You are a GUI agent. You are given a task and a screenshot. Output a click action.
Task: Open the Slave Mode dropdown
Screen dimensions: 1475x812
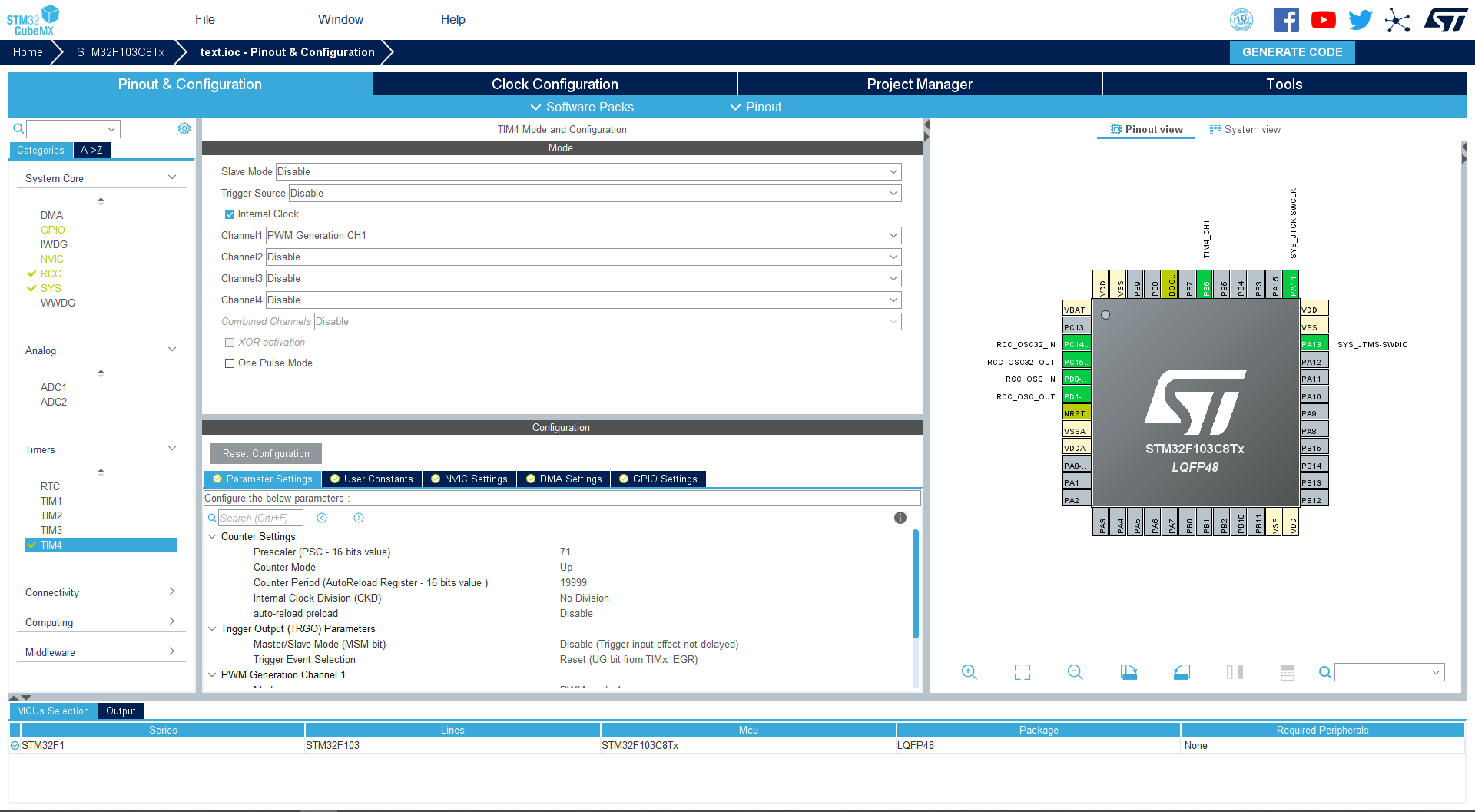pyautogui.click(x=588, y=171)
